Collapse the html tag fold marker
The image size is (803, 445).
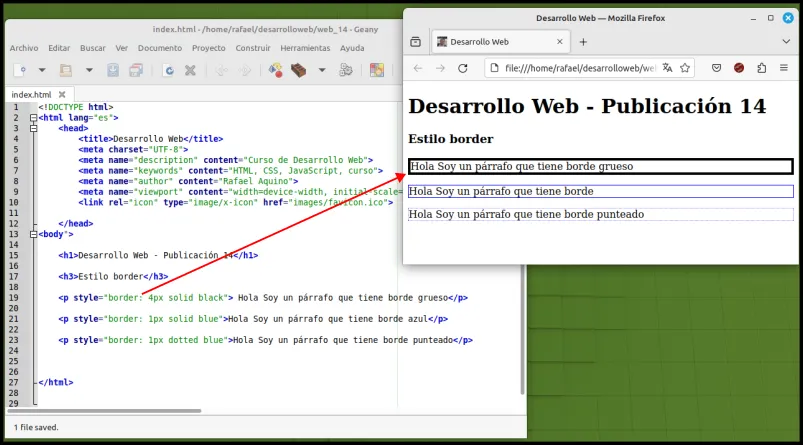click(33, 118)
